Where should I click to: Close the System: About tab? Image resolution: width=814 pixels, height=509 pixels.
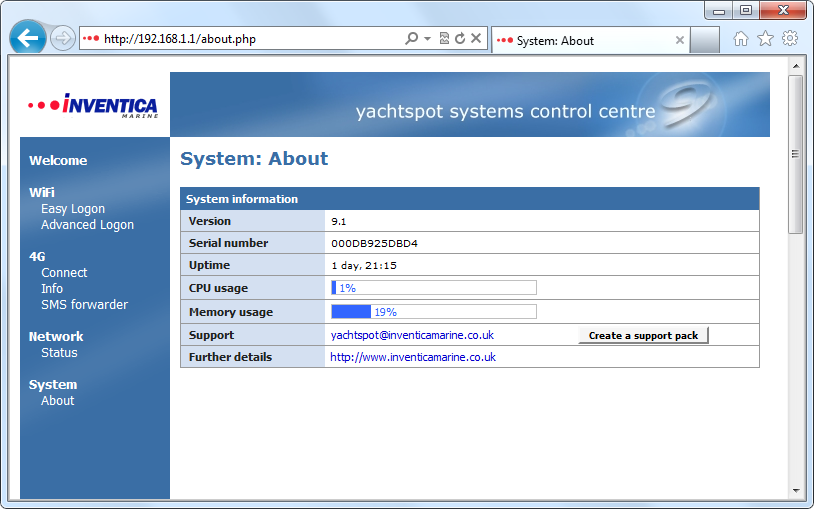tap(680, 40)
